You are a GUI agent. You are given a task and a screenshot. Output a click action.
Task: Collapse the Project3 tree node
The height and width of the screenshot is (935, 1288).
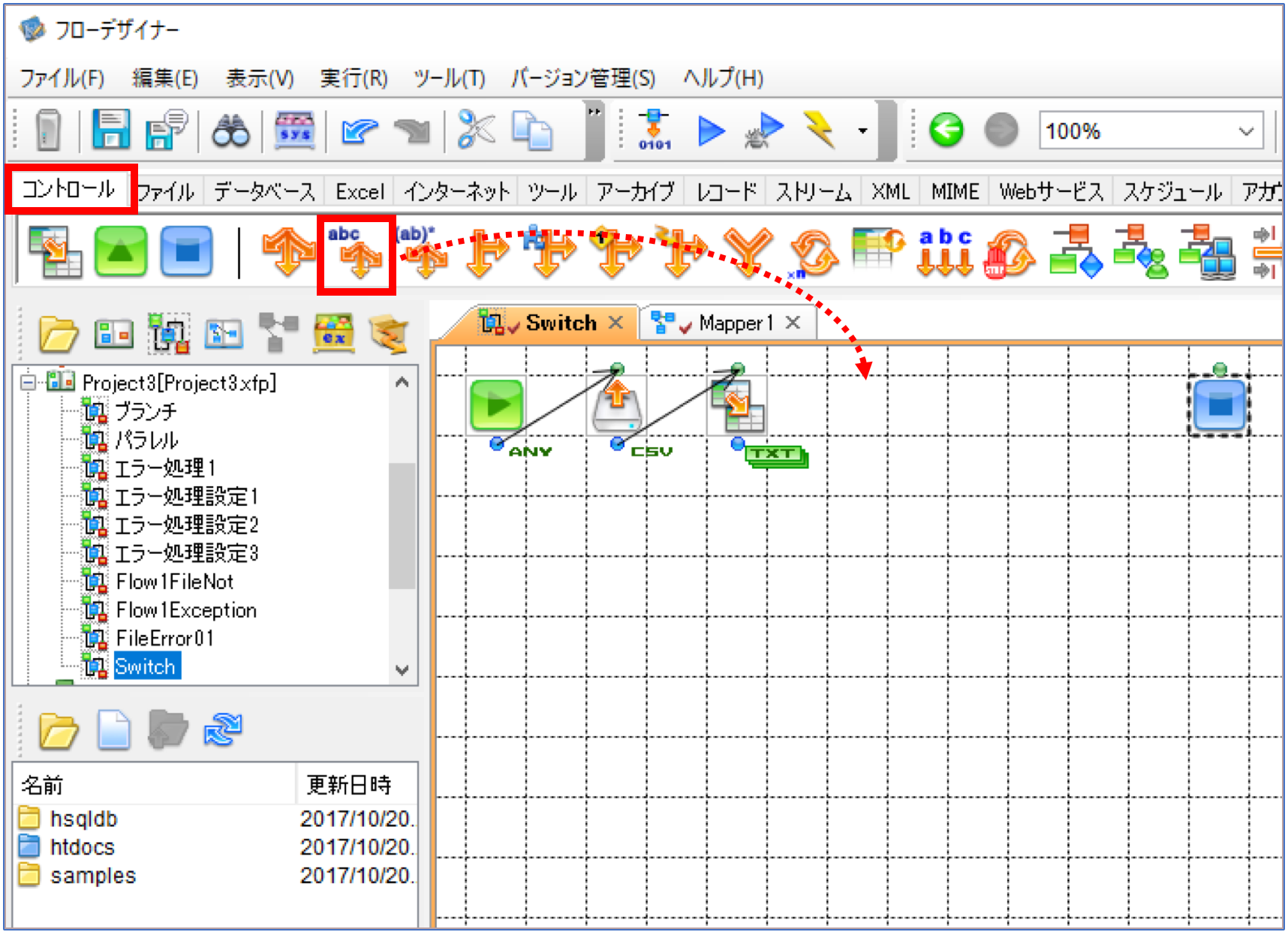click(x=28, y=383)
